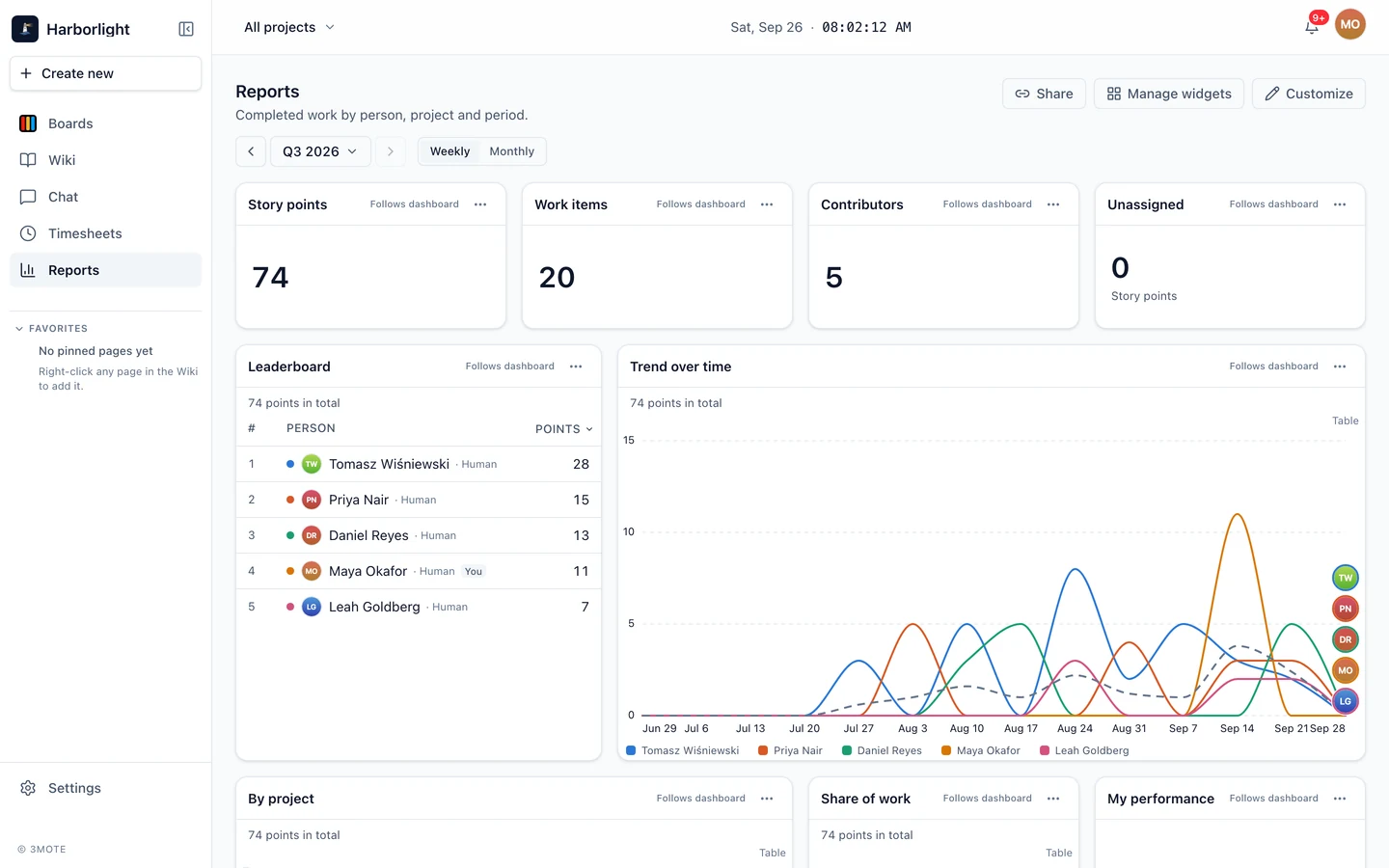Screen dimensions: 1389x868
Task: Open the notifications bell
Action: point(1312,26)
